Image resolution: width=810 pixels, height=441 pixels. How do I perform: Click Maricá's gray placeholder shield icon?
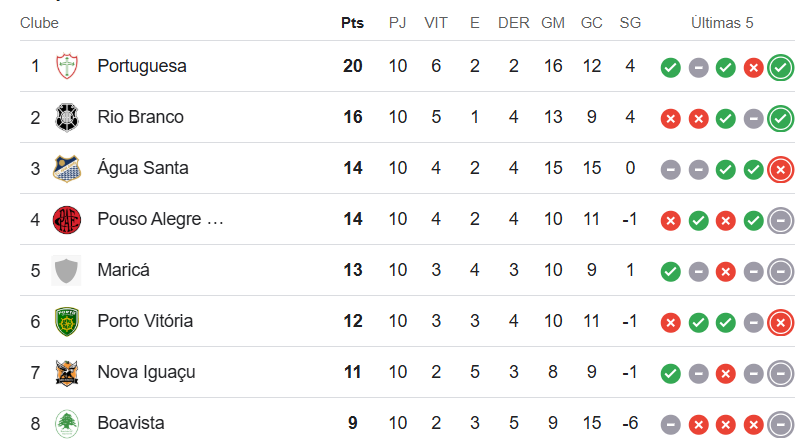67,271
